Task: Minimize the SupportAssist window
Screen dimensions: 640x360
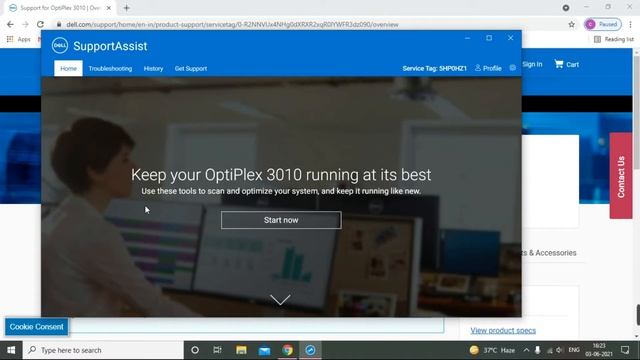Action: pyautogui.click(x=467, y=38)
